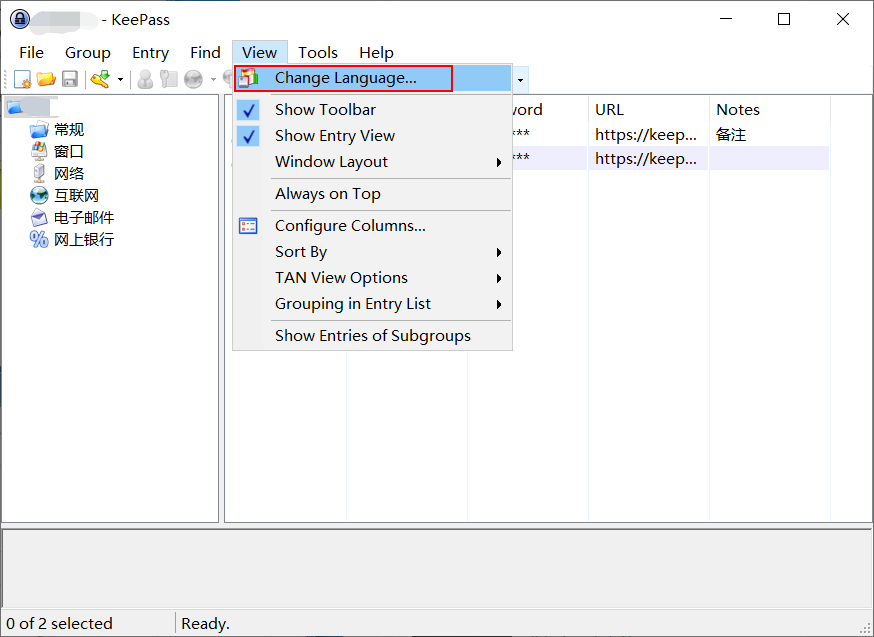
Task: Click the Open database folder icon
Action: click(x=46, y=79)
